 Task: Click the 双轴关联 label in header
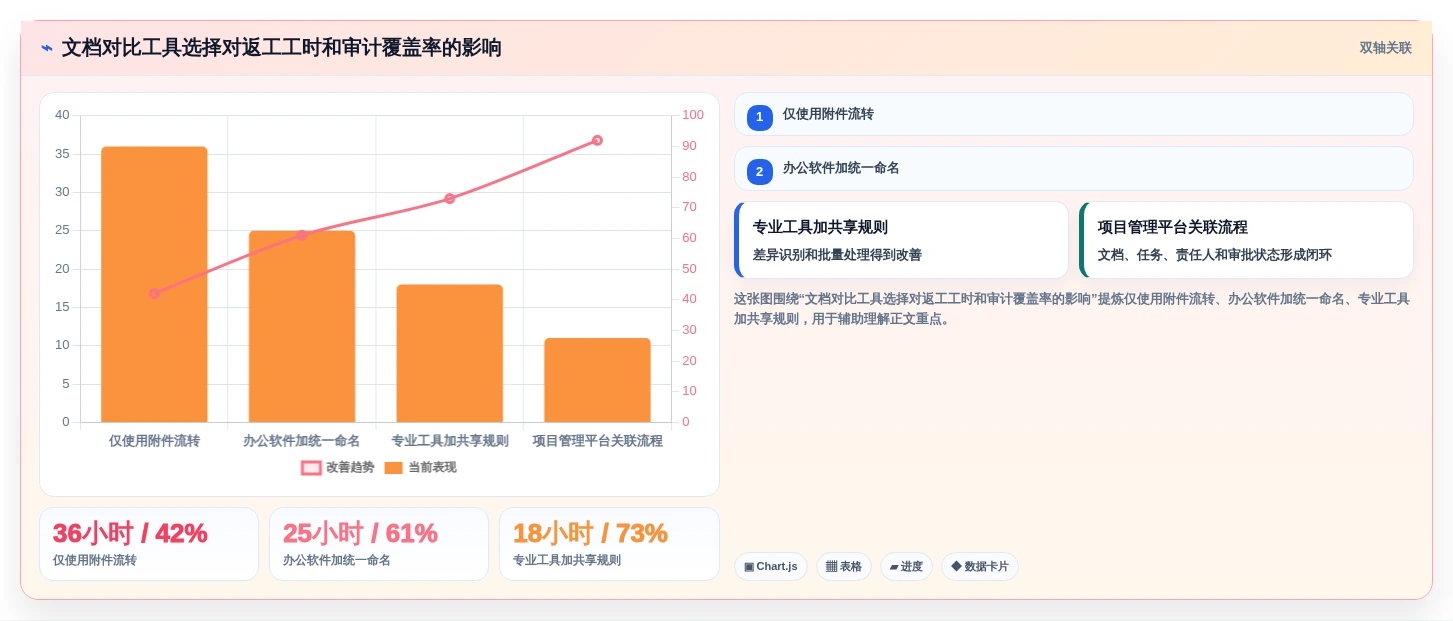pyautogui.click(x=1385, y=48)
